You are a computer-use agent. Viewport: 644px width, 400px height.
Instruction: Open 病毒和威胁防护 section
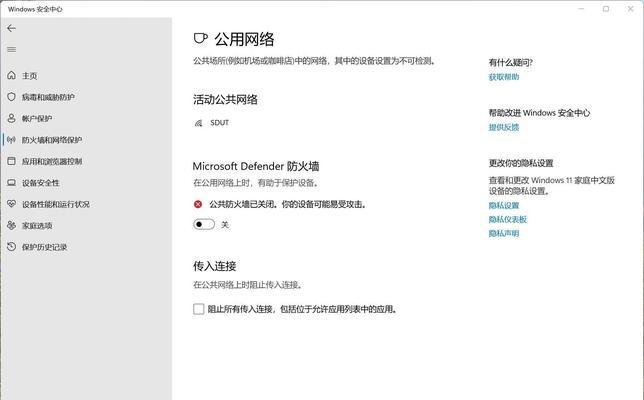pyautogui.click(x=48, y=97)
